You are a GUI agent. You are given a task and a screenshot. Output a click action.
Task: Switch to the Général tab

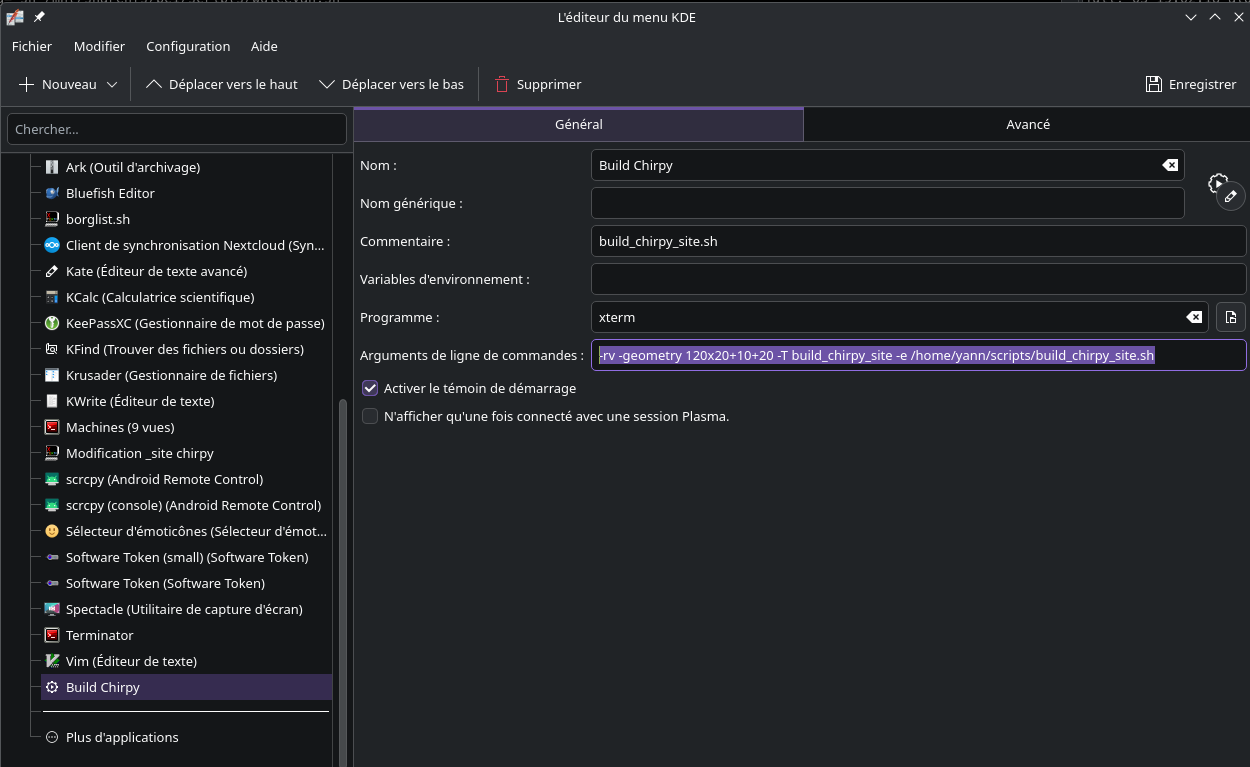click(578, 124)
